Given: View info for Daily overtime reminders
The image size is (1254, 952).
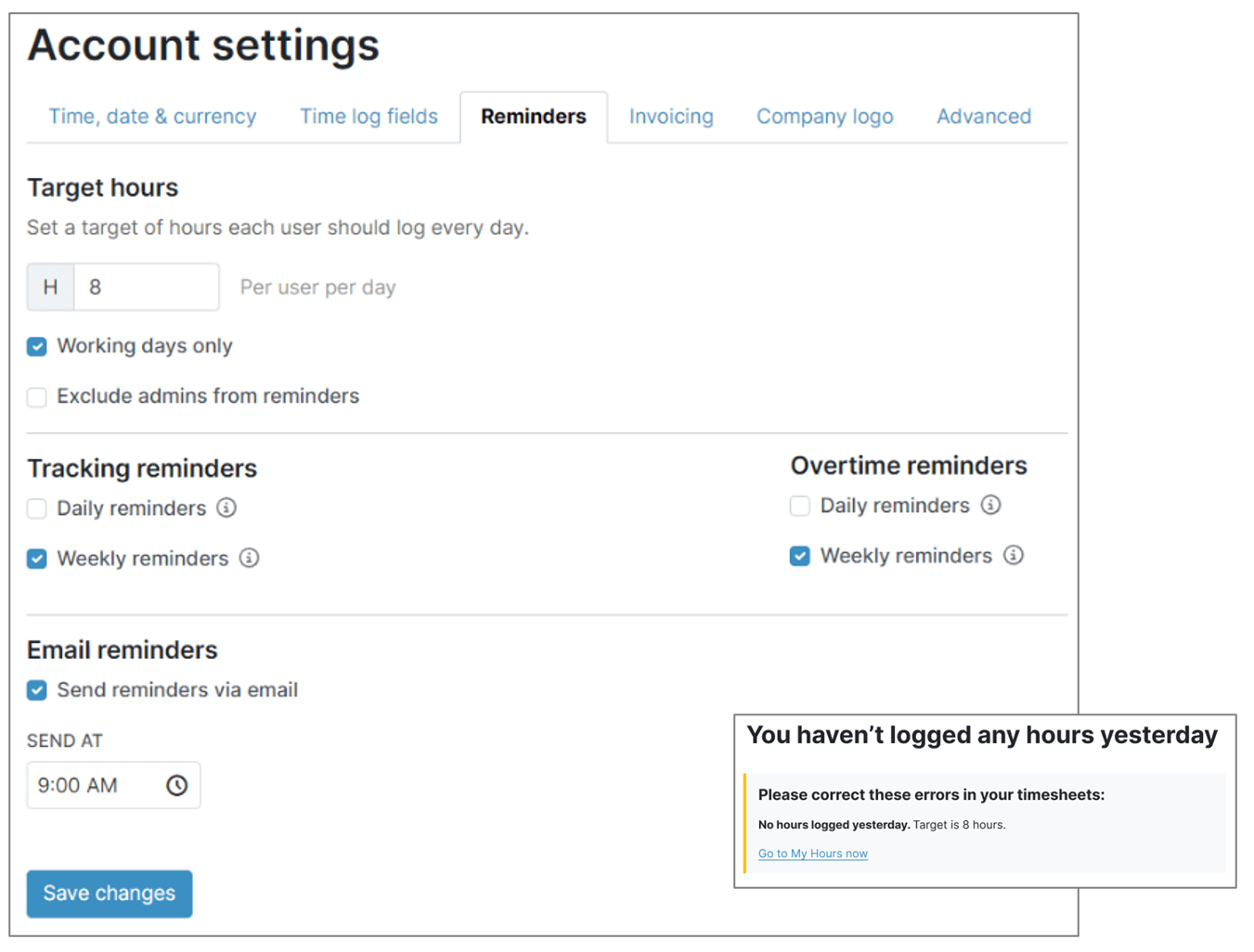Looking at the screenshot, I should click(991, 506).
